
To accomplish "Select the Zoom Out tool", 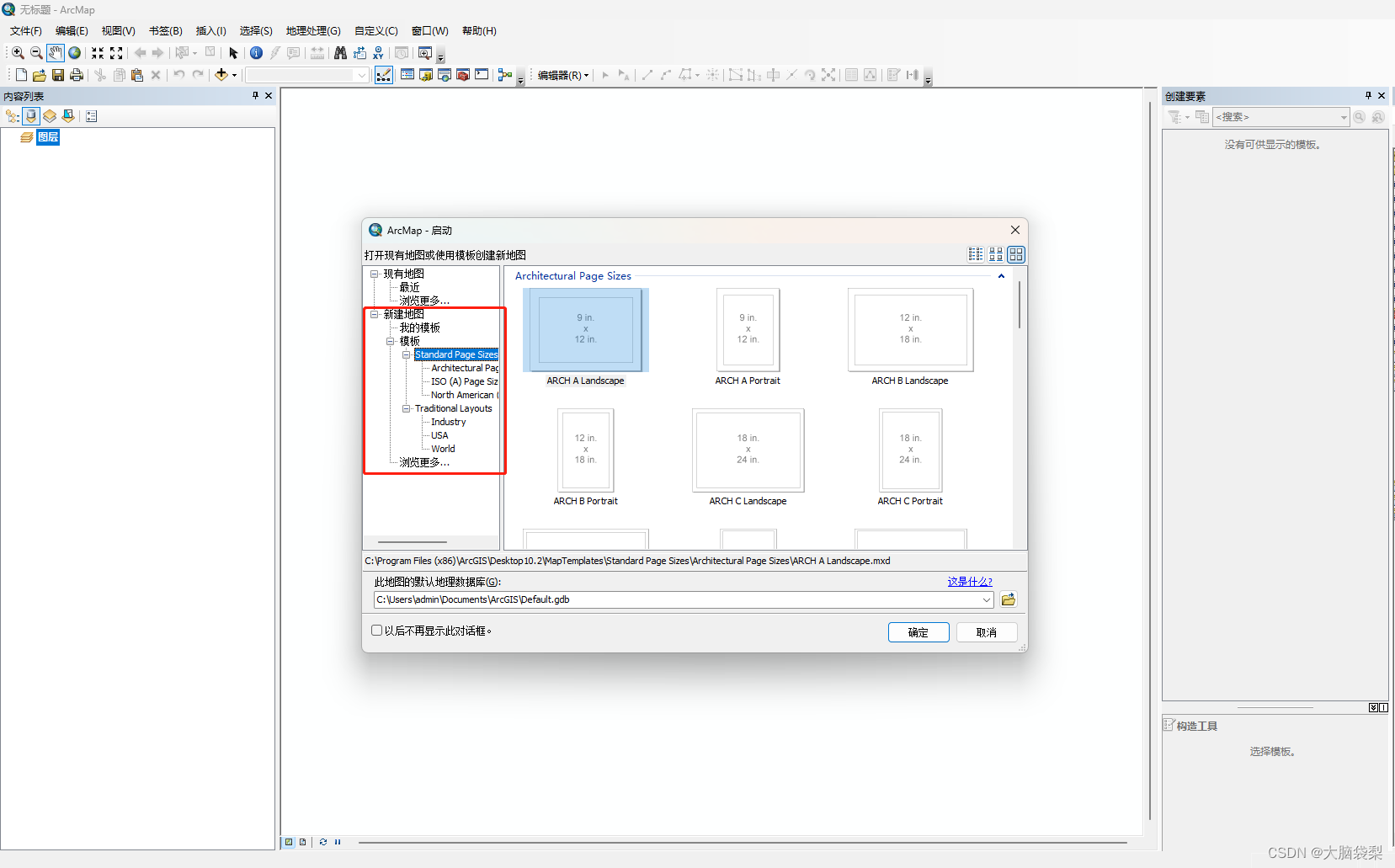I will point(36,53).
